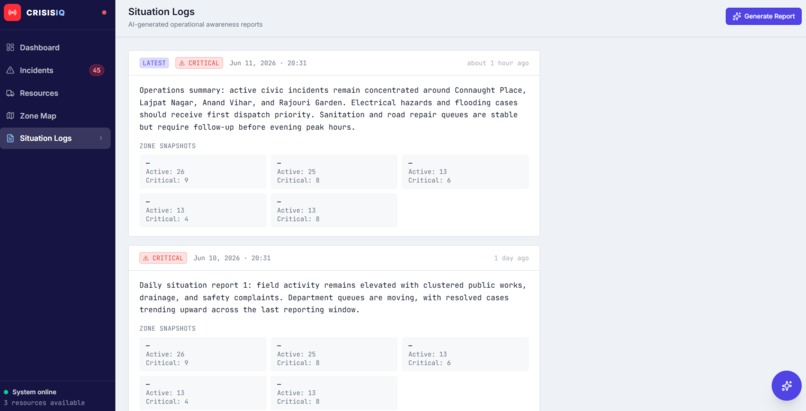
Task: Click the 'AI-generated operational awareness reports' subtitle
Action: [195, 24]
